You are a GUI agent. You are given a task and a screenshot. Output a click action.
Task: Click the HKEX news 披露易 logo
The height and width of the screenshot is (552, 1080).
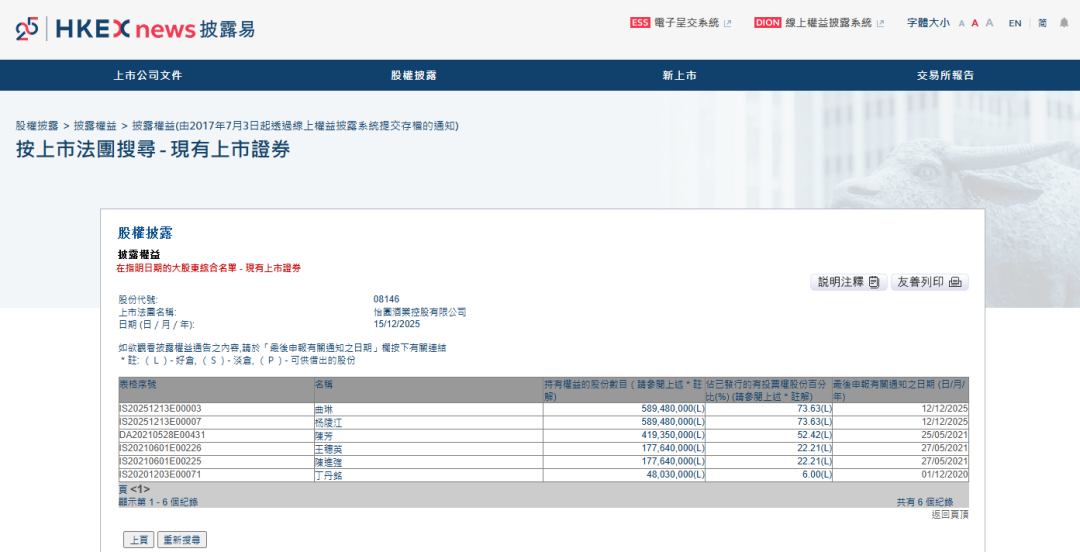(135, 29)
